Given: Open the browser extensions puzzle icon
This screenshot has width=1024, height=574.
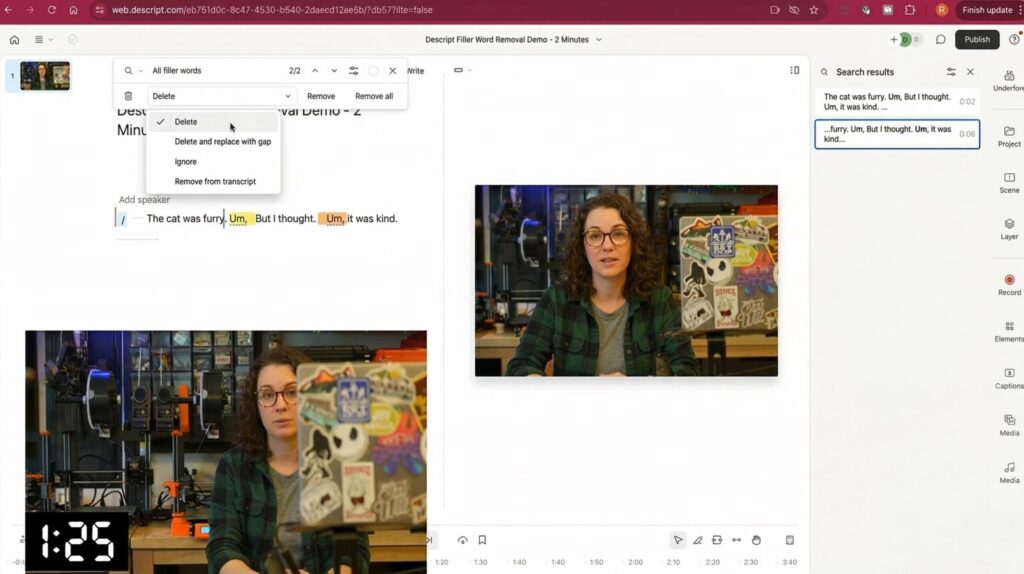Looking at the screenshot, I should pos(910,10).
